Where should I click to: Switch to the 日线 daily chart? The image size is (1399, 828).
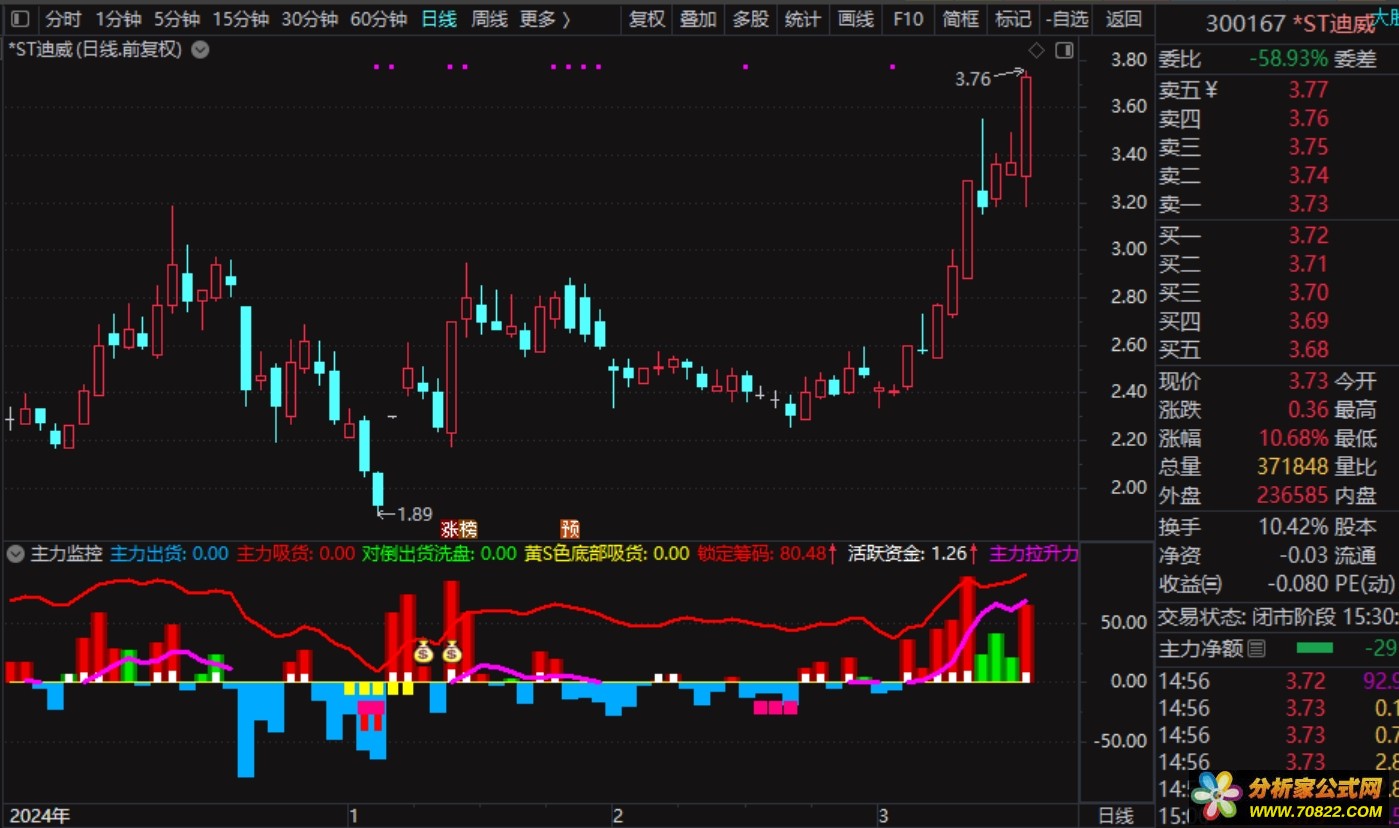[439, 19]
